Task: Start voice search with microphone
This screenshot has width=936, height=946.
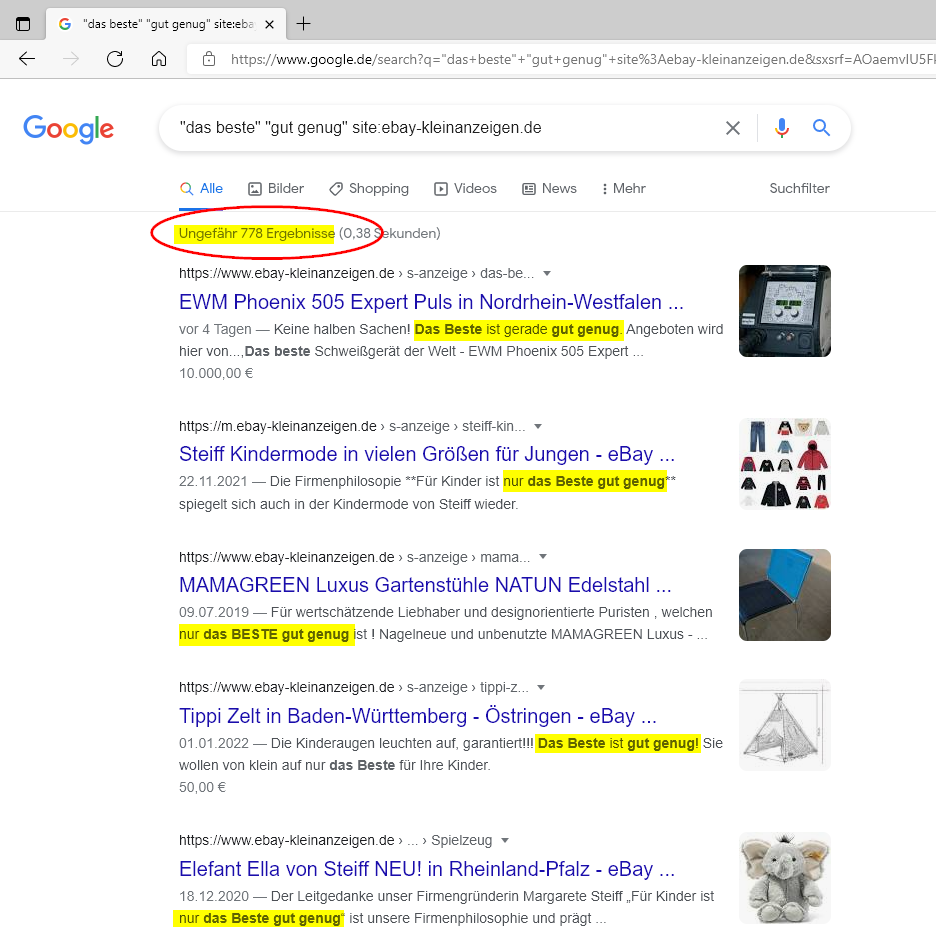Action: pyautogui.click(x=782, y=128)
